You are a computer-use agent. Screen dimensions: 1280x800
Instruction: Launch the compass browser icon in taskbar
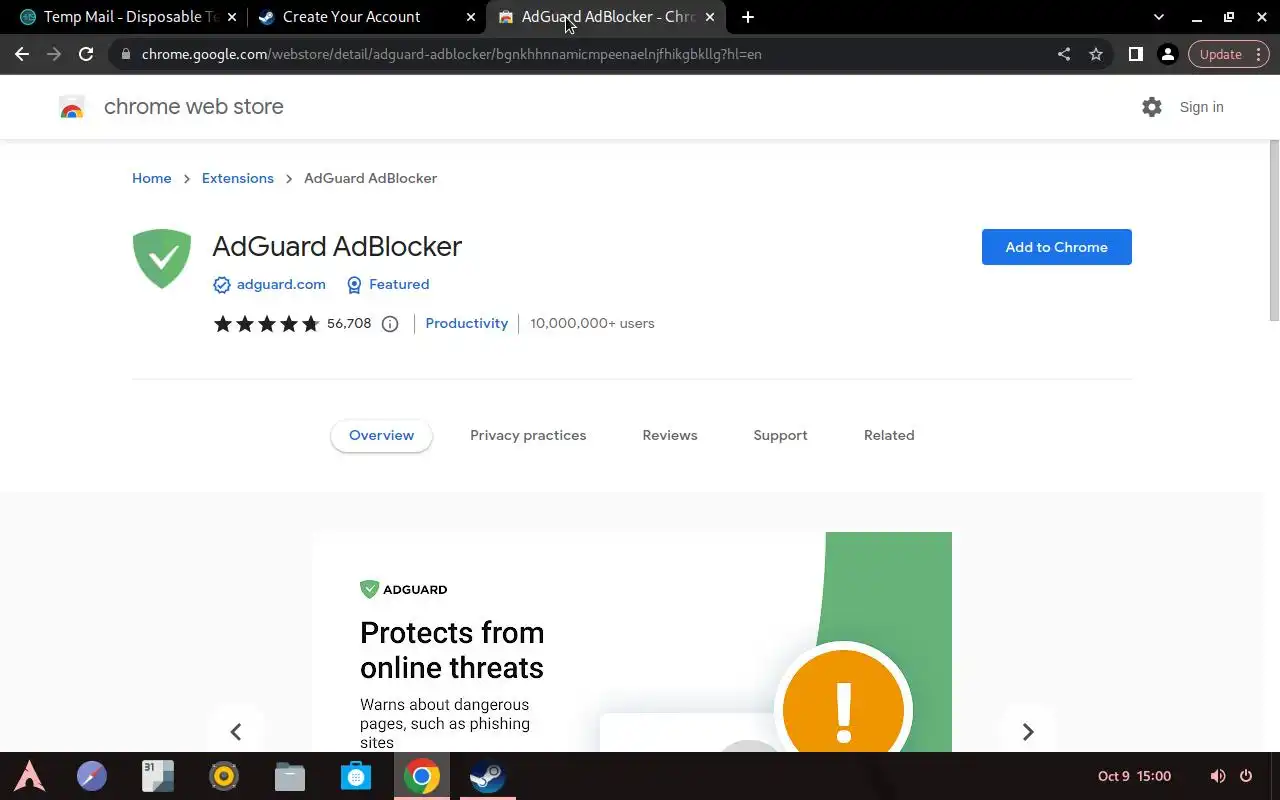(x=92, y=776)
